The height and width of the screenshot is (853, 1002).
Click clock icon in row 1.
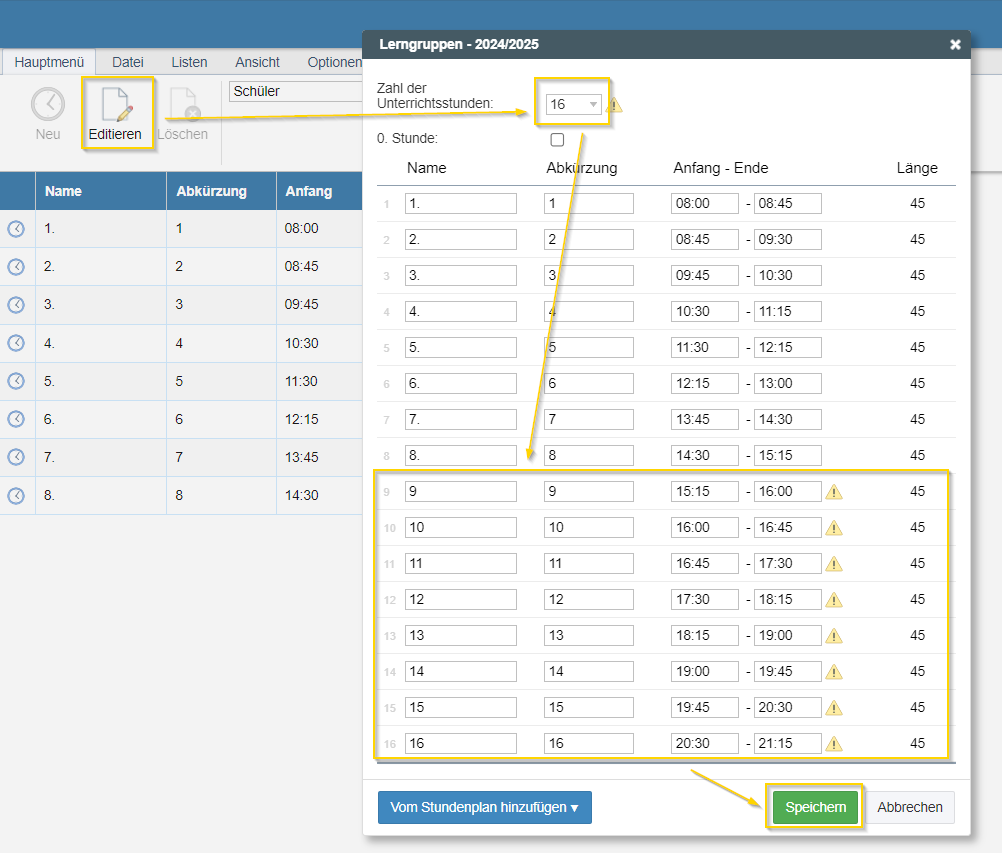pyautogui.click(x=16, y=229)
